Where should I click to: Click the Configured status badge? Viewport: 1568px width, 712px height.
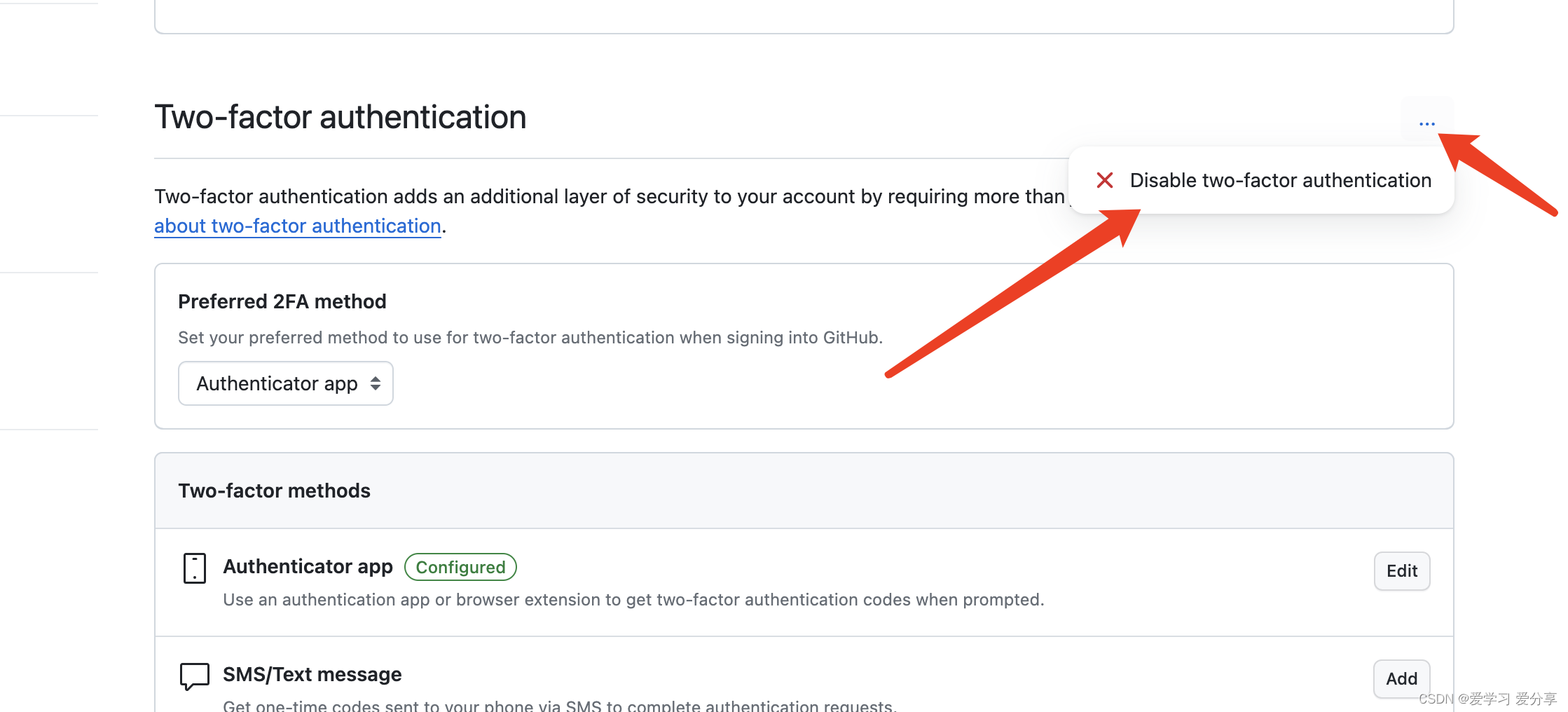(x=460, y=567)
